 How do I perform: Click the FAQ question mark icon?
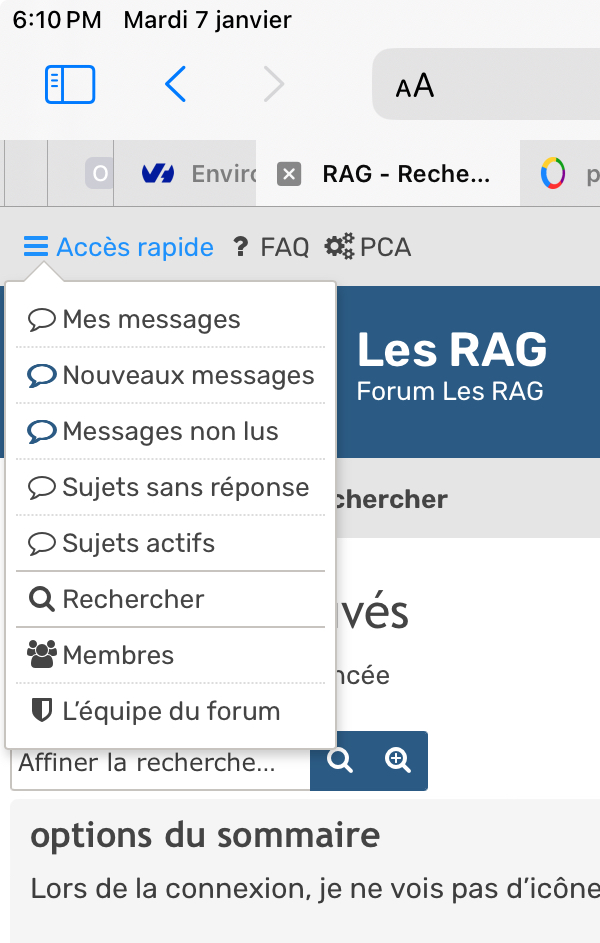[240, 247]
